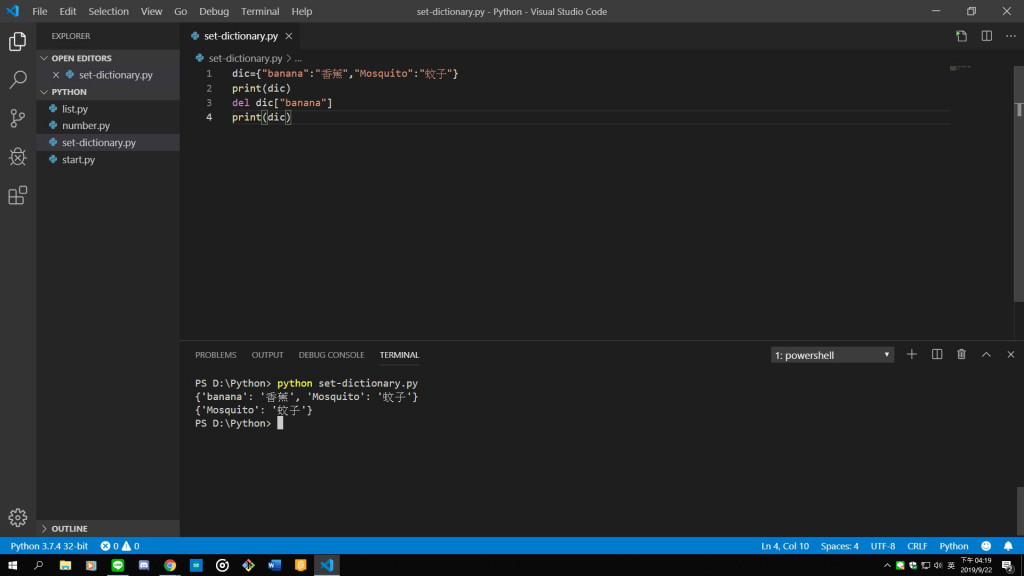
Task: Open File Explorer from the taskbar
Action: tap(65, 566)
